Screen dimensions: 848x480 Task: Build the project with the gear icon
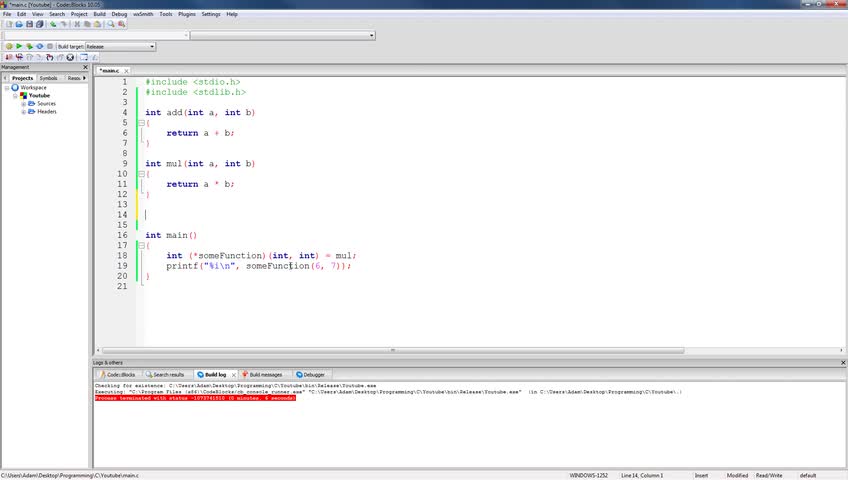point(9,46)
